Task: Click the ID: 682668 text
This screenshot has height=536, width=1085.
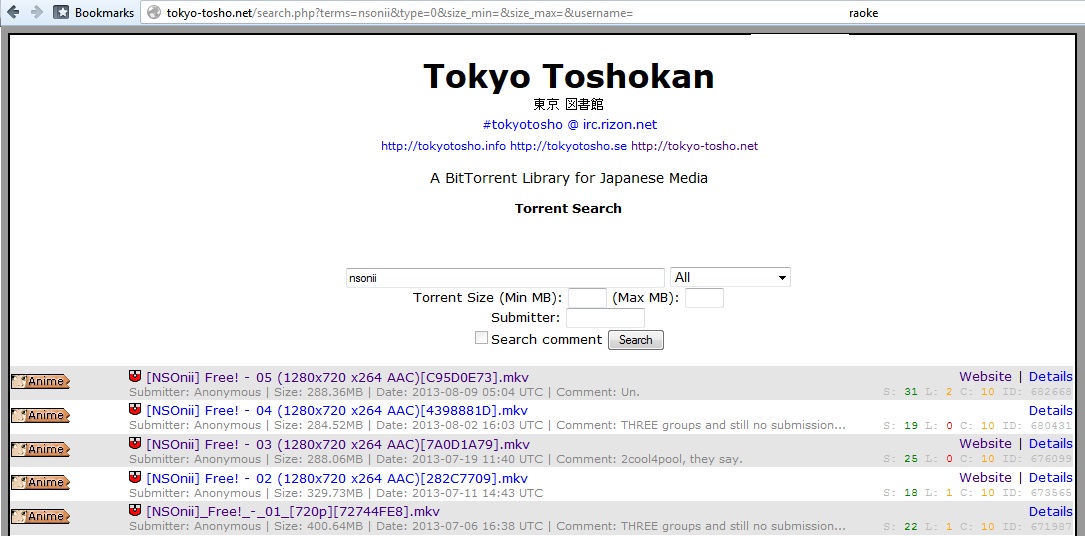Action: [1035, 392]
